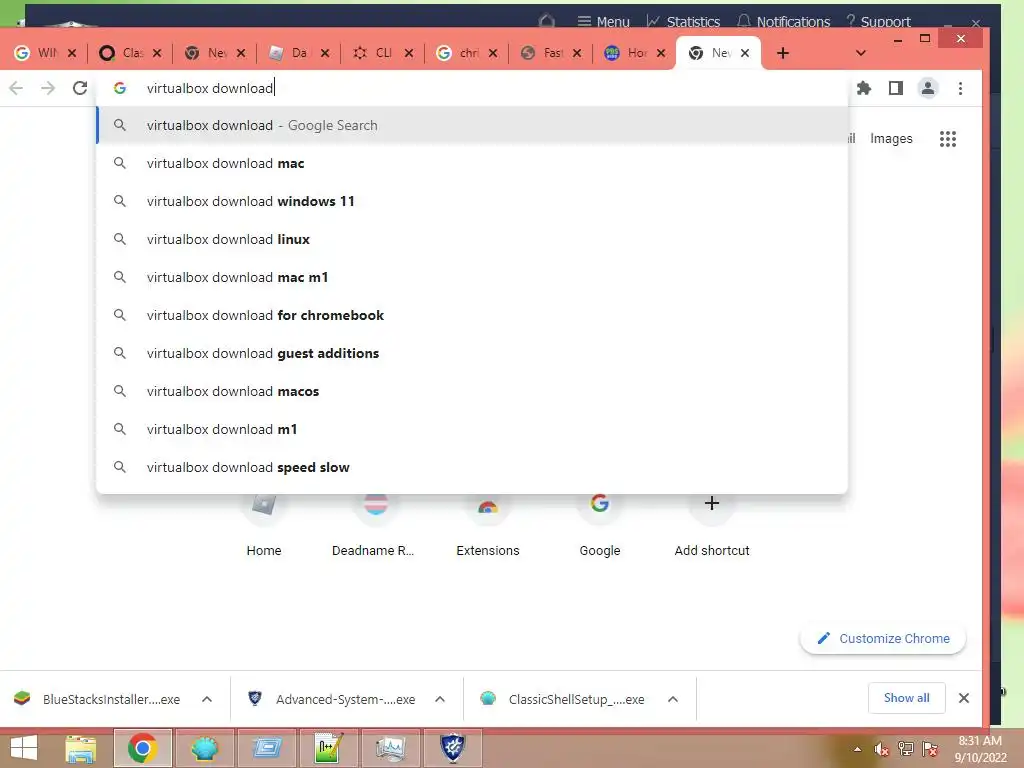The height and width of the screenshot is (768, 1024).
Task: Go back using the back arrow
Action: [x=16, y=88]
